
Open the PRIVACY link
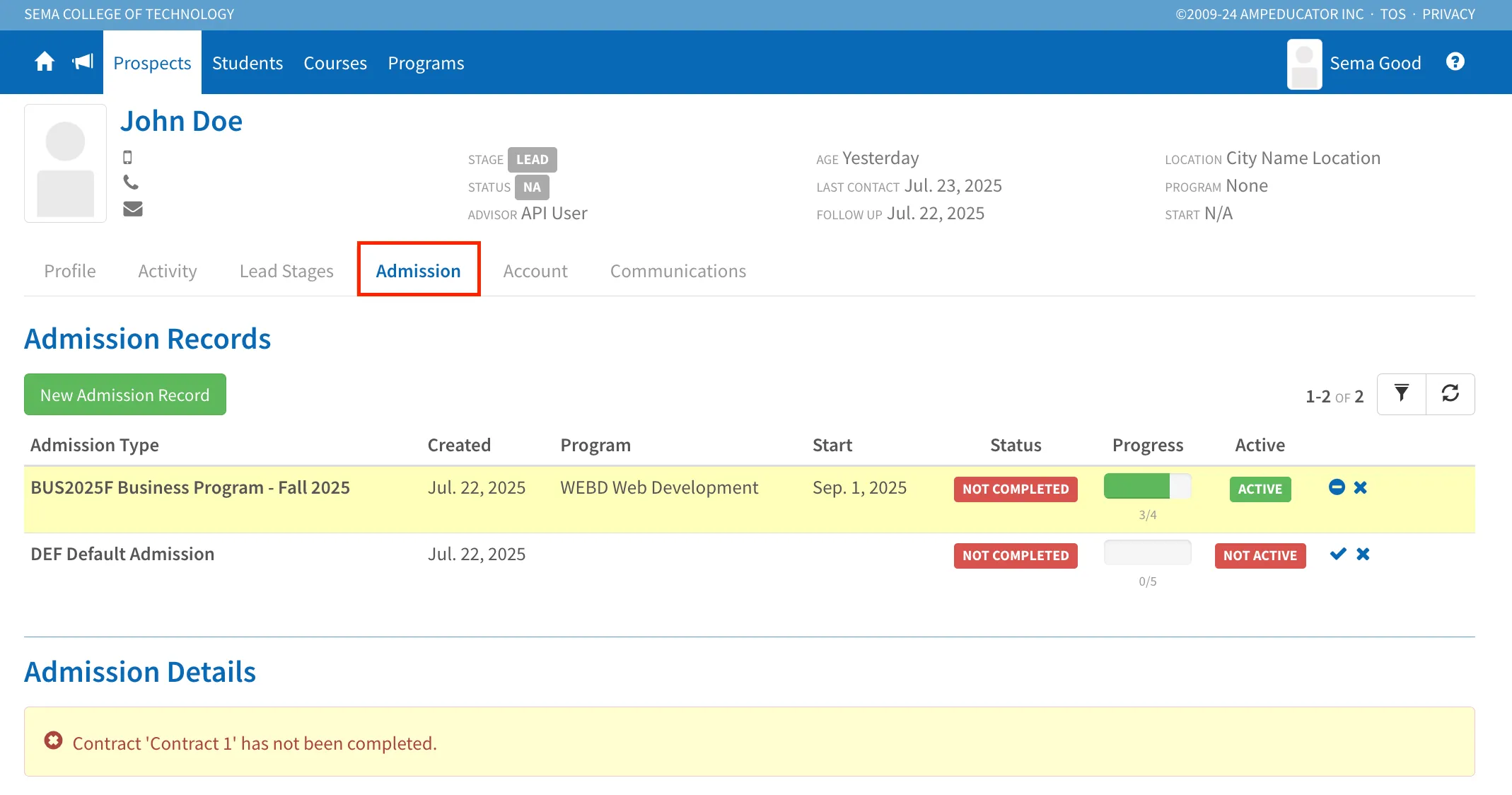(1448, 14)
